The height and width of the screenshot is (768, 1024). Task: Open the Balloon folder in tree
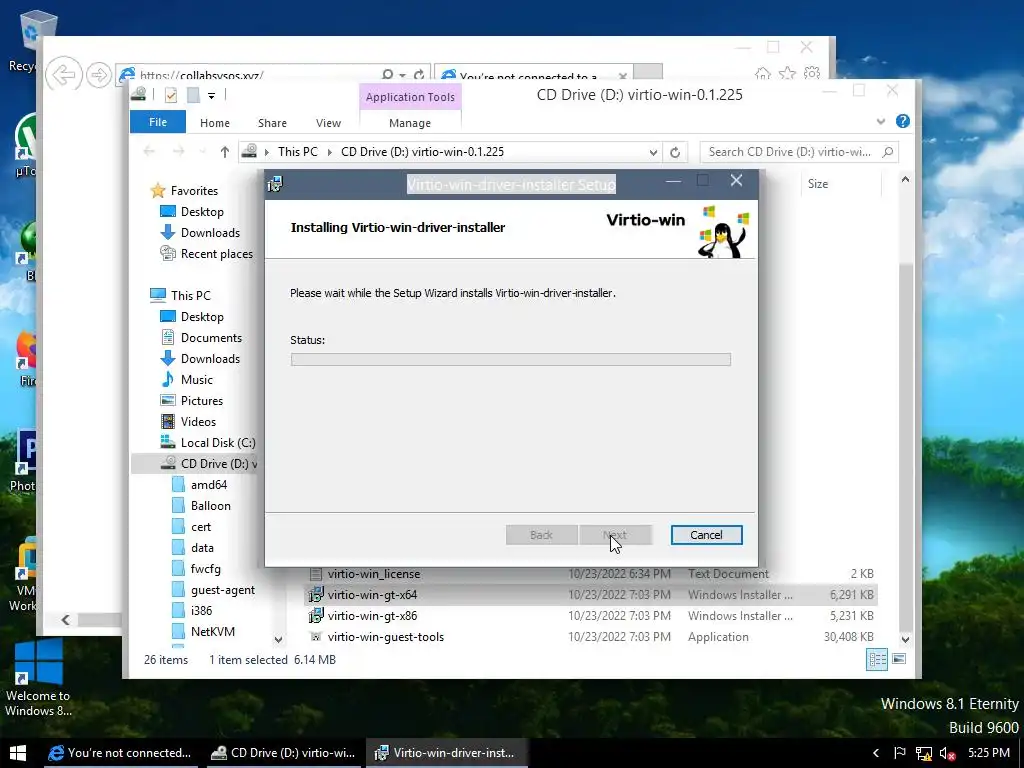click(x=210, y=505)
